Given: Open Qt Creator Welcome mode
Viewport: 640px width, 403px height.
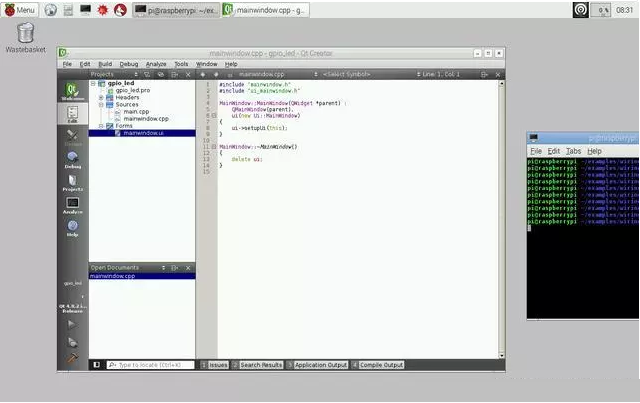Looking at the screenshot, I should pyautogui.click(x=72, y=88).
